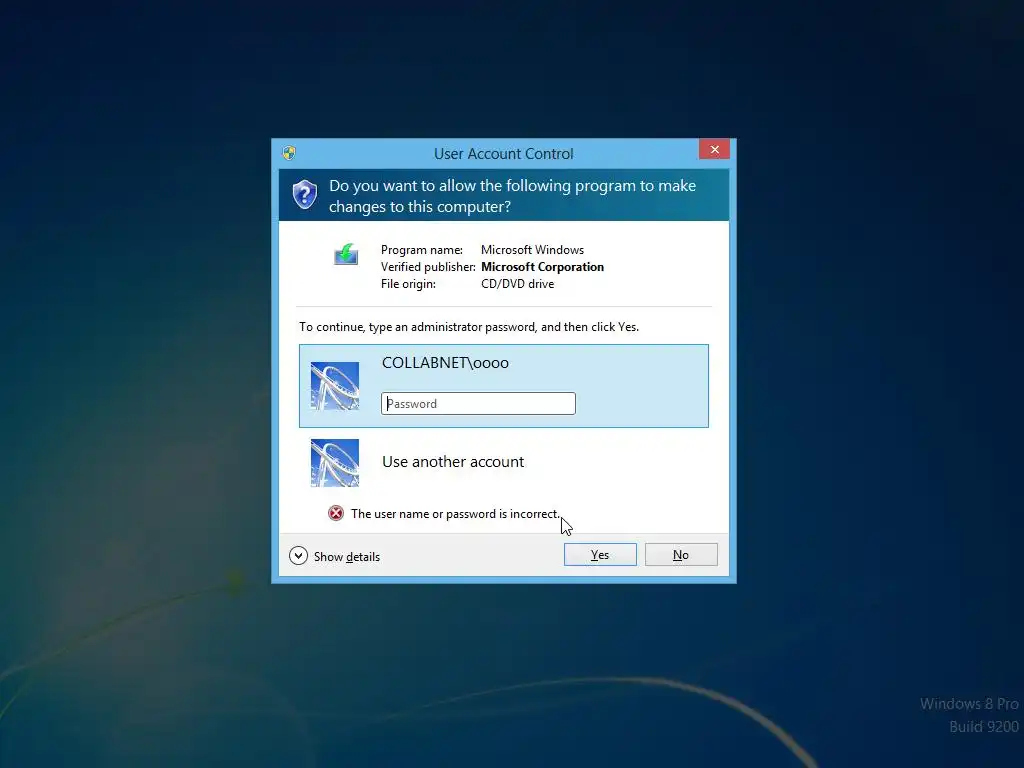Click the 'Program name:' label
The width and height of the screenshot is (1024, 768).
(422, 250)
